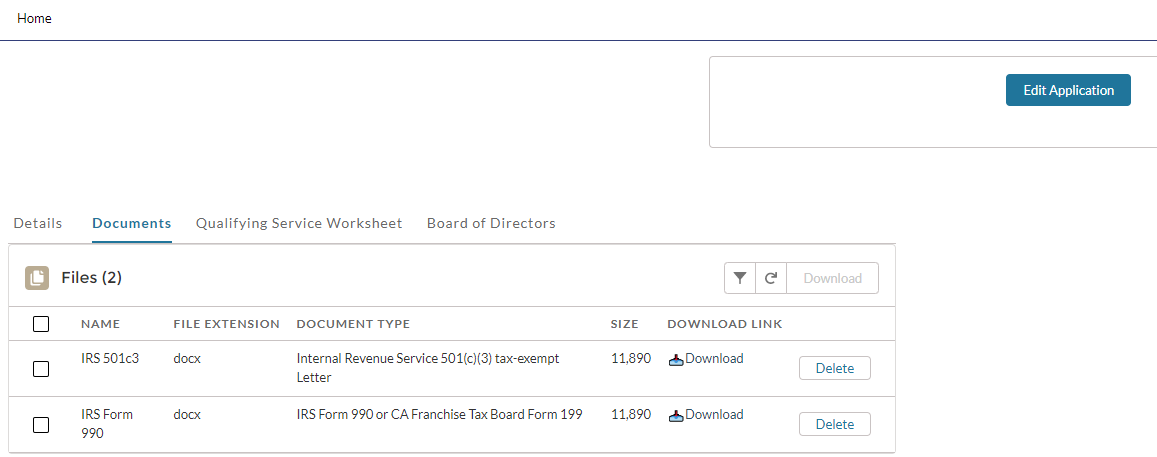The image size is (1157, 457).
Task: Check the IRS 501c3 row checkbox
Action: click(x=41, y=369)
